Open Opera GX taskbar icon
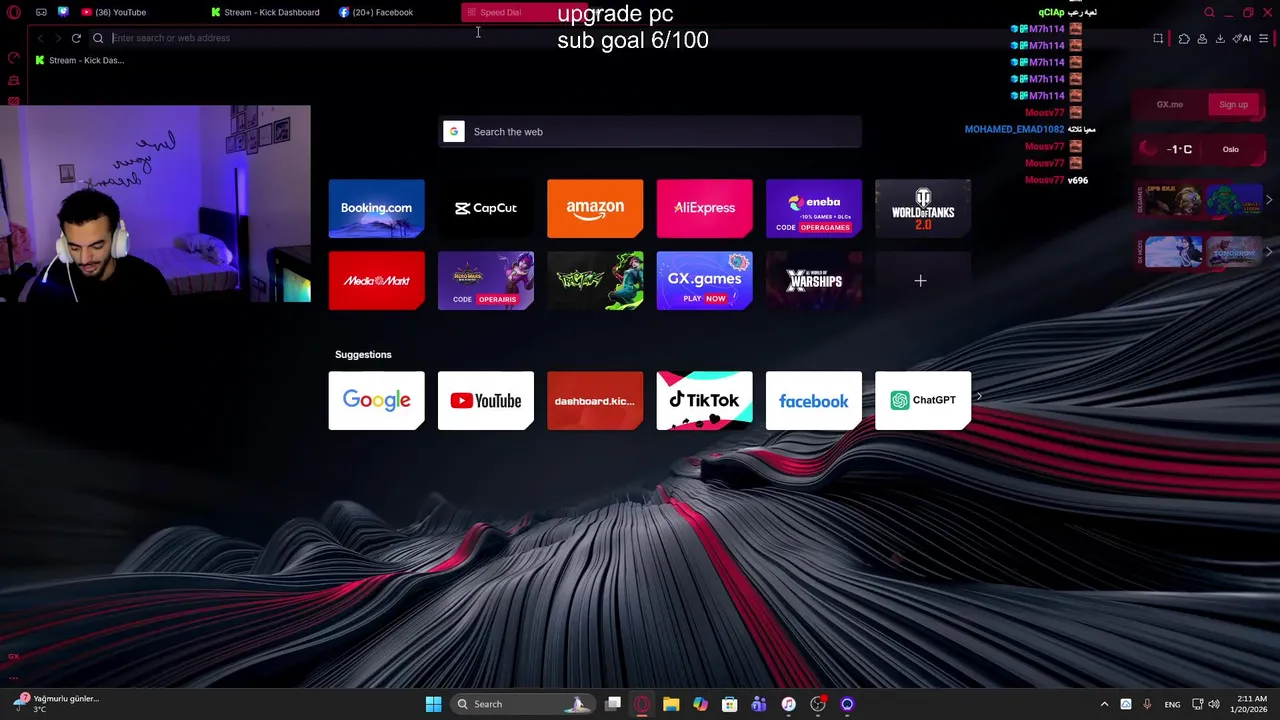The height and width of the screenshot is (720, 1280). click(642, 704)
